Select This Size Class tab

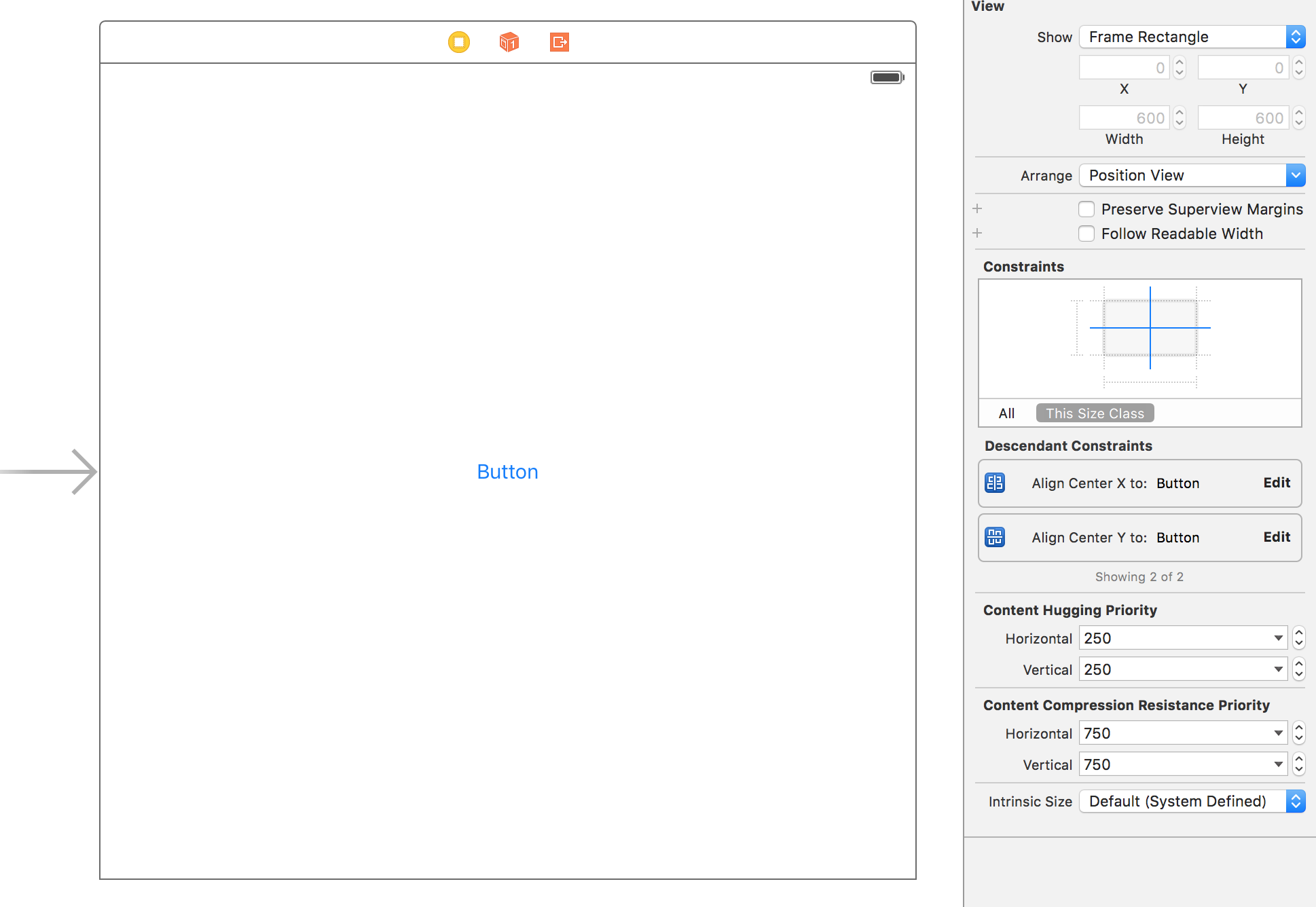tap(1095, 413)
